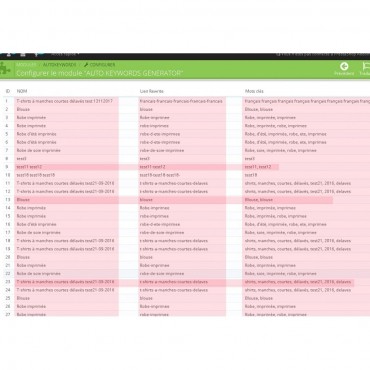Select t-shirts-a-manches-courtes-delaves link in row 12
370x370 pixels.
[174, 191]
